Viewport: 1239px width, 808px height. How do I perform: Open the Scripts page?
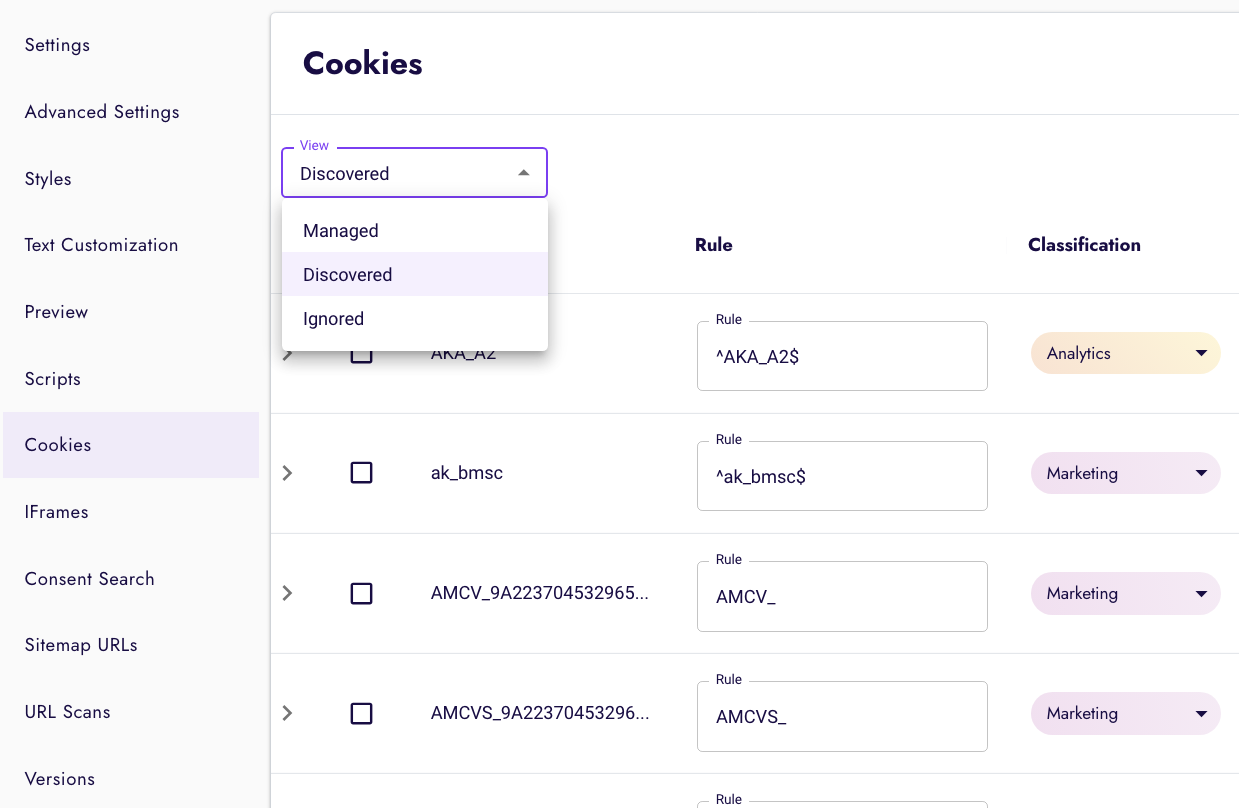tap(52, 378)
